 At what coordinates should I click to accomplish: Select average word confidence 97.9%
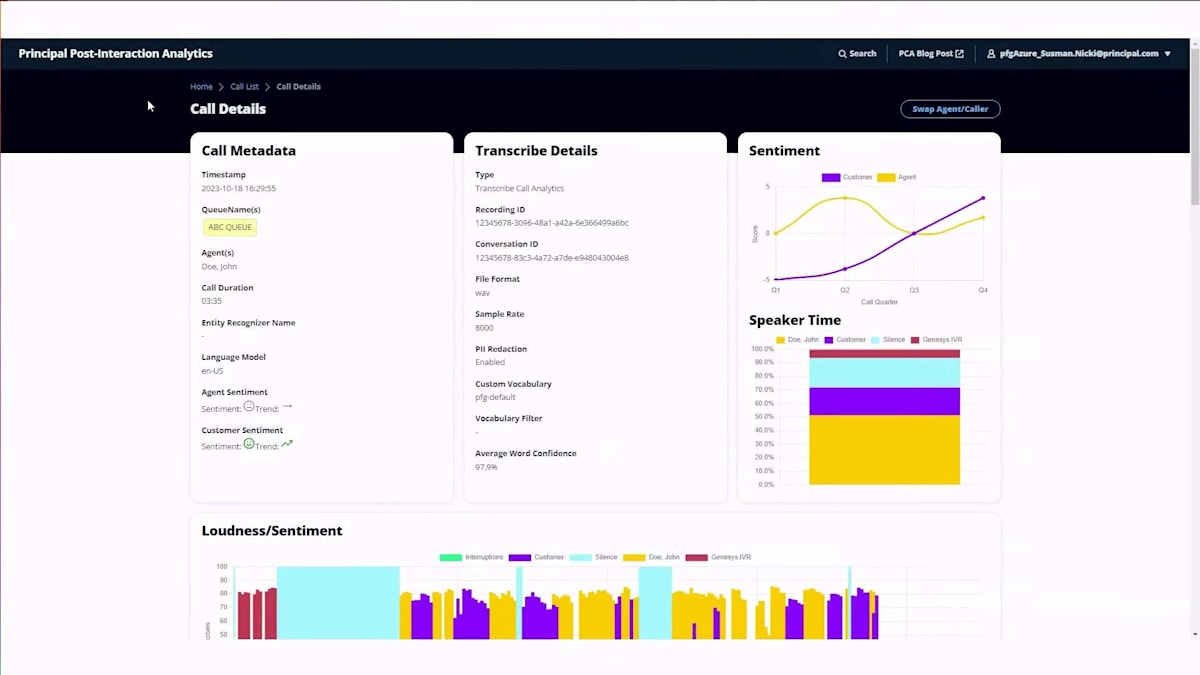pyautogui.click(x=486, y=467)
